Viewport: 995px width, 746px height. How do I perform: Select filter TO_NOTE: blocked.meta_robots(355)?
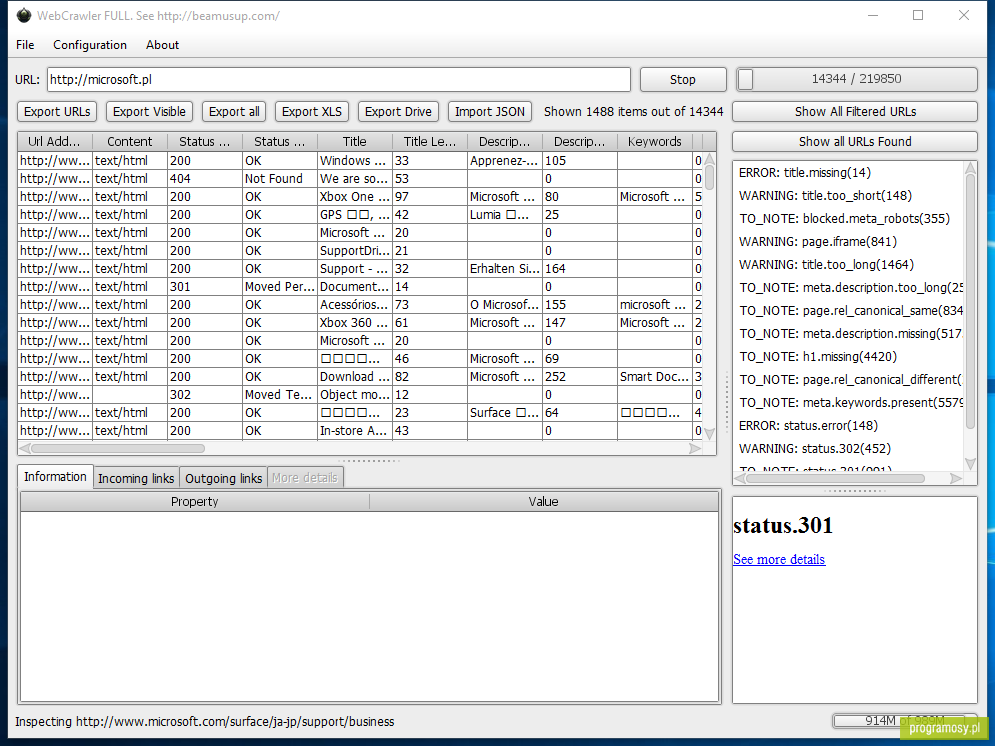pyautogui.click(x=844, y=219)
